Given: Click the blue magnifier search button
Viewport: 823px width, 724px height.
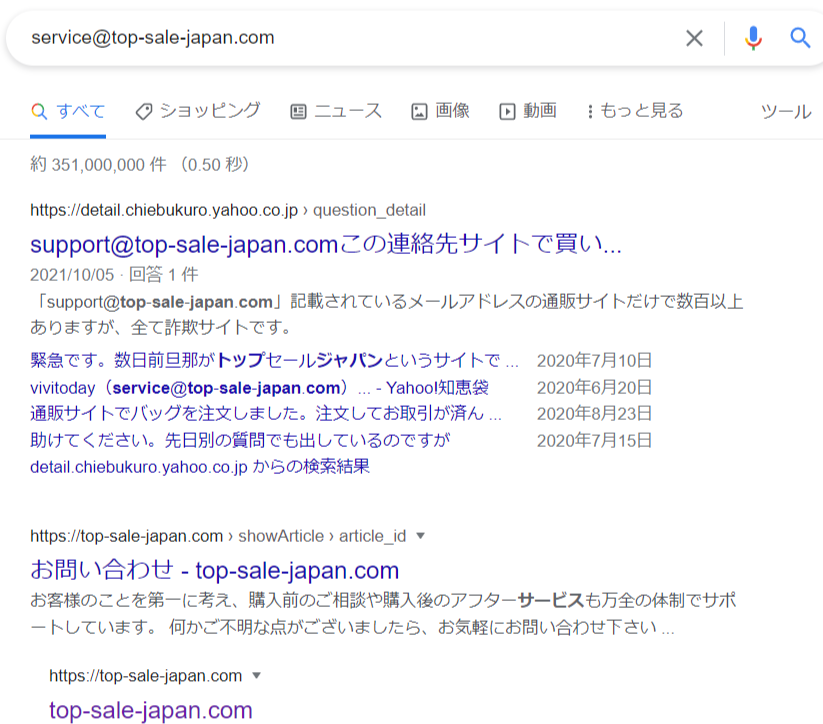Looking at the screenshot, I should click(800, 38).
